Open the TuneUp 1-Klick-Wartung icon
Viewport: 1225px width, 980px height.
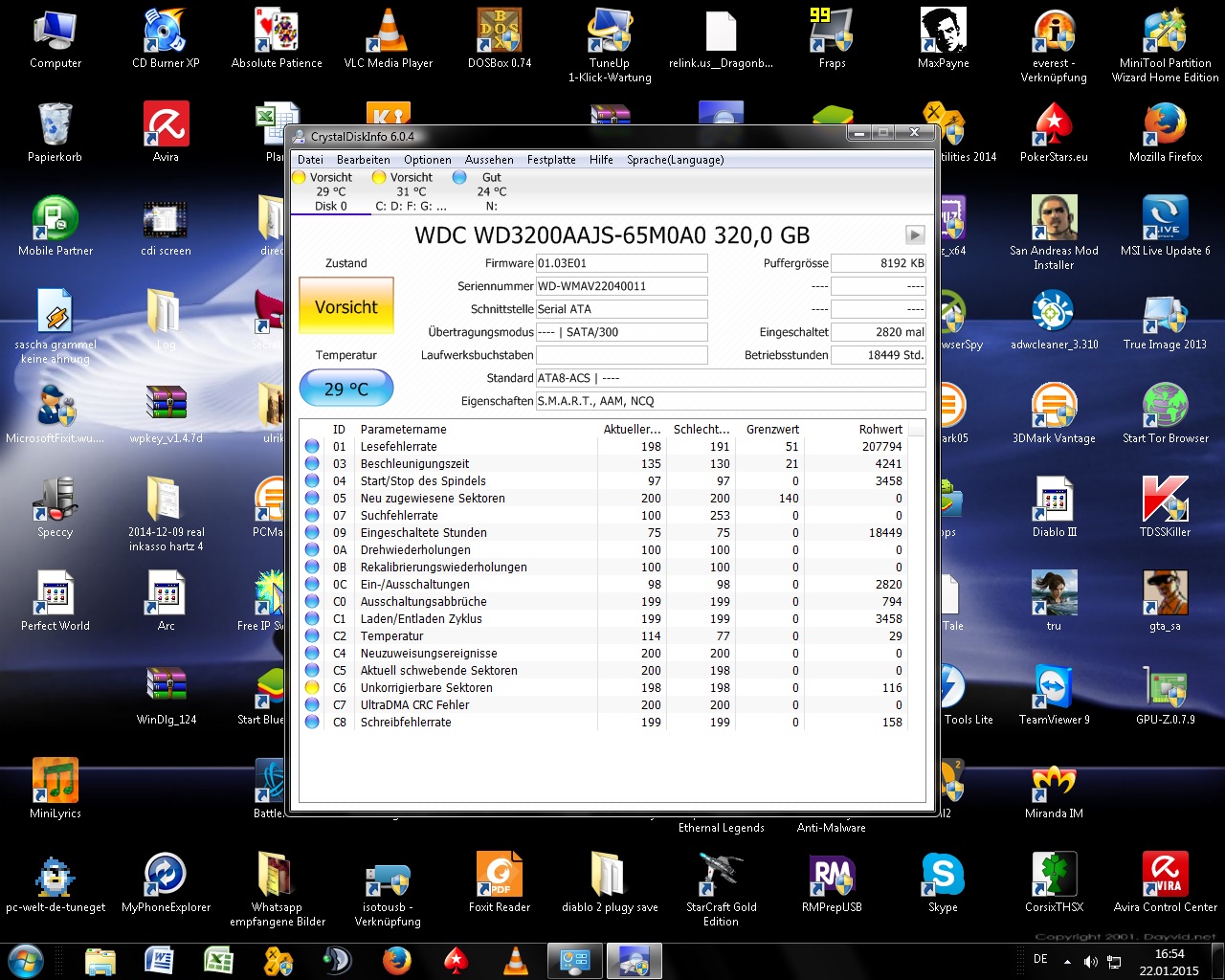(610, 45)
